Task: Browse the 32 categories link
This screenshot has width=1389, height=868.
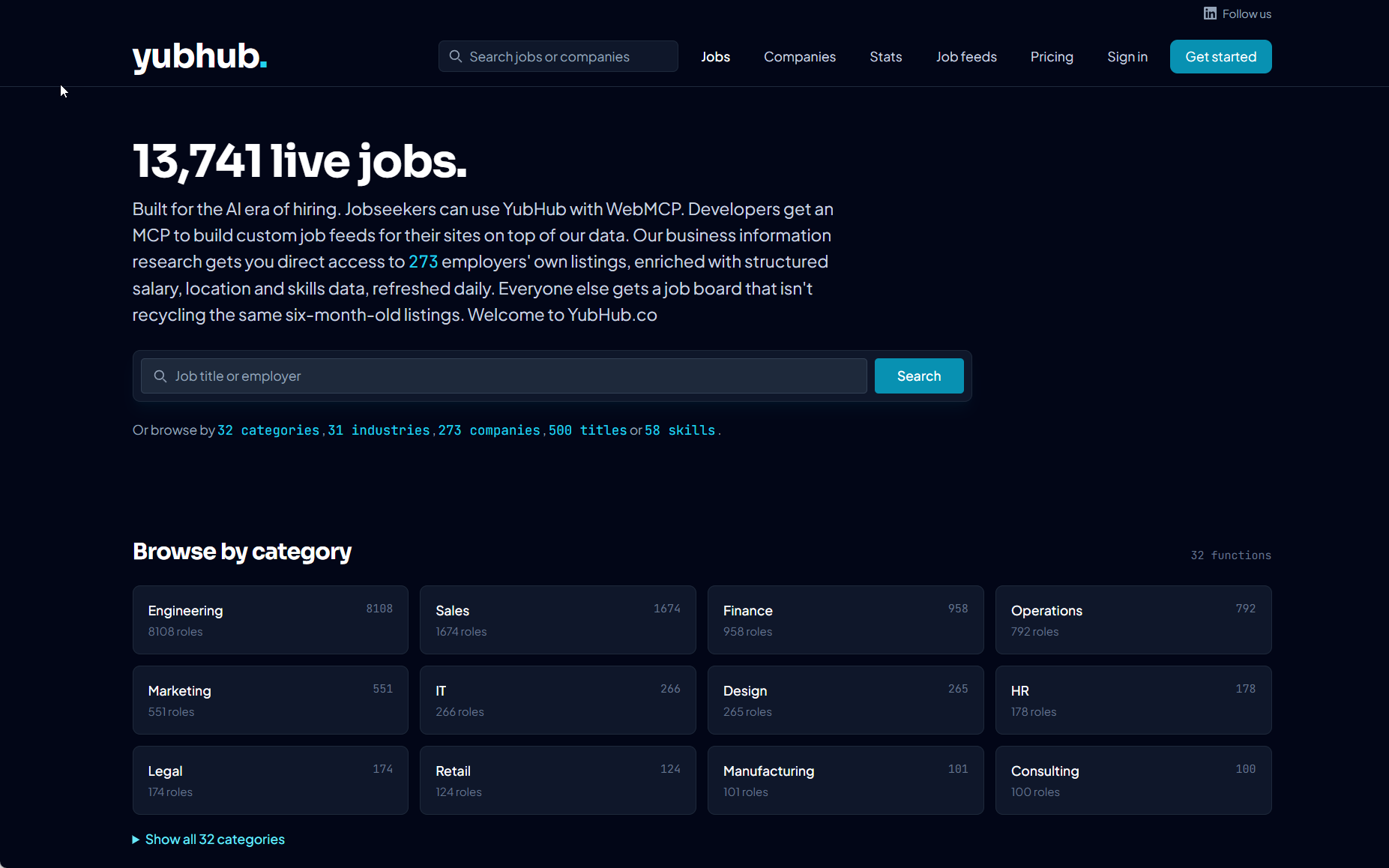Action: click(x=268, y=430)
